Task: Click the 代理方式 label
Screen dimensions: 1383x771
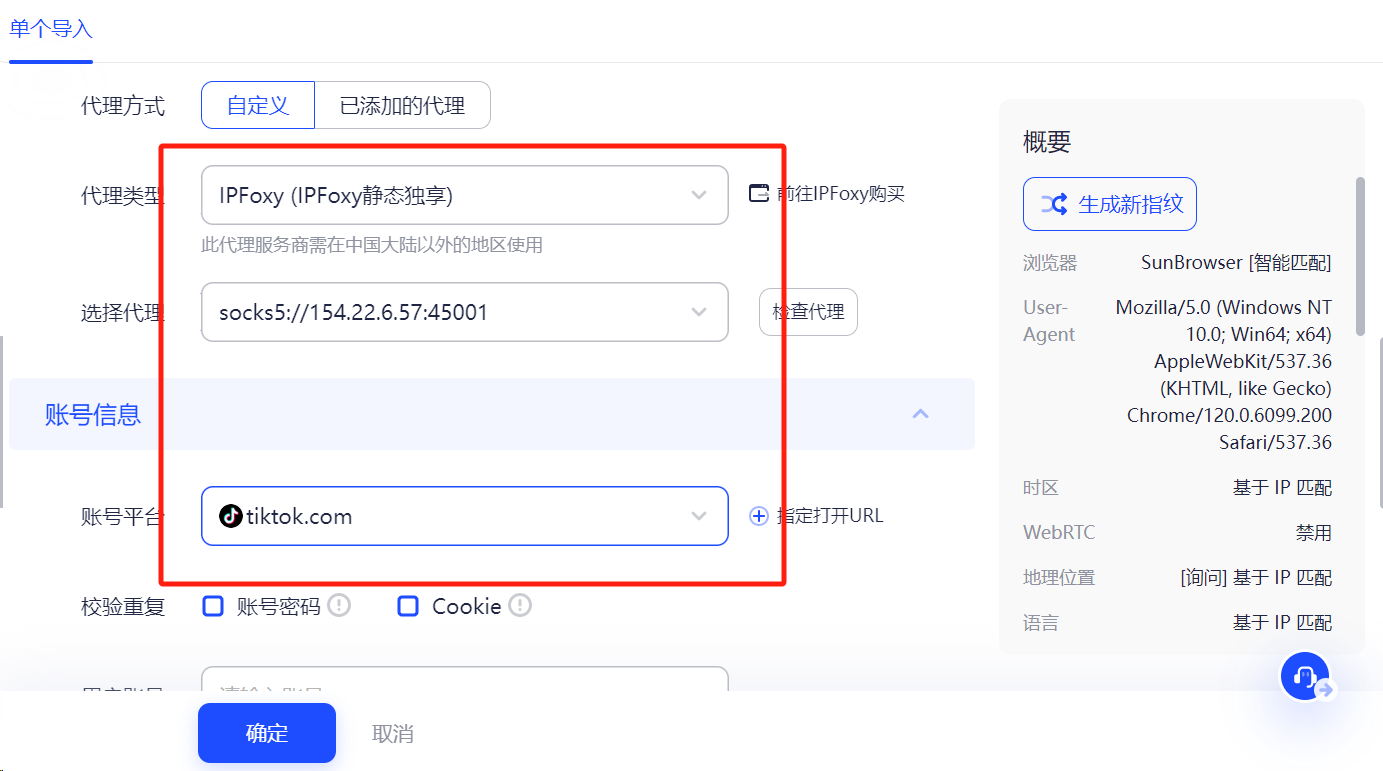Action: (123, 105)
